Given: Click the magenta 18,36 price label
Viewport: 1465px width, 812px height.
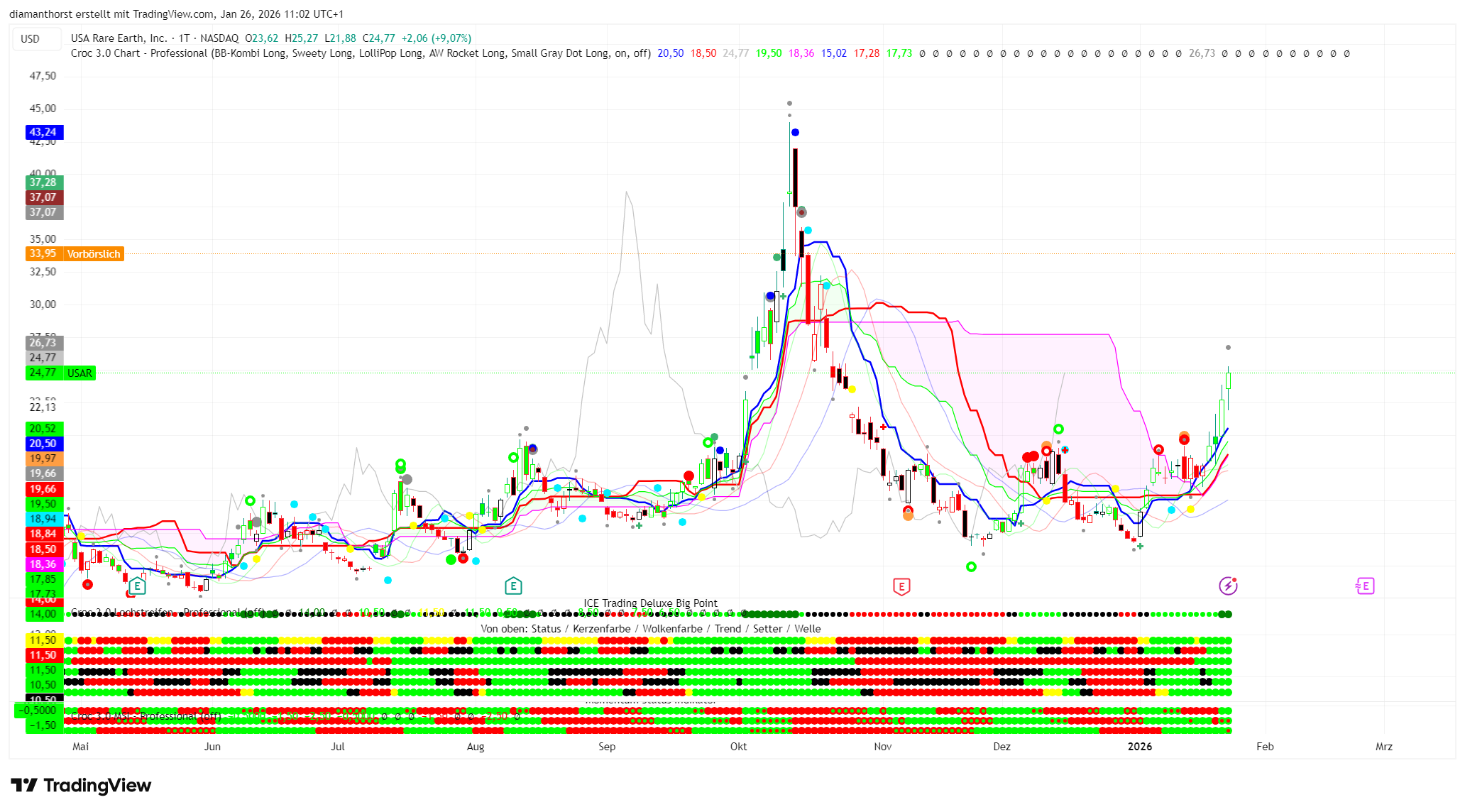Looking at the screenshot, I should tap(43, 564).
